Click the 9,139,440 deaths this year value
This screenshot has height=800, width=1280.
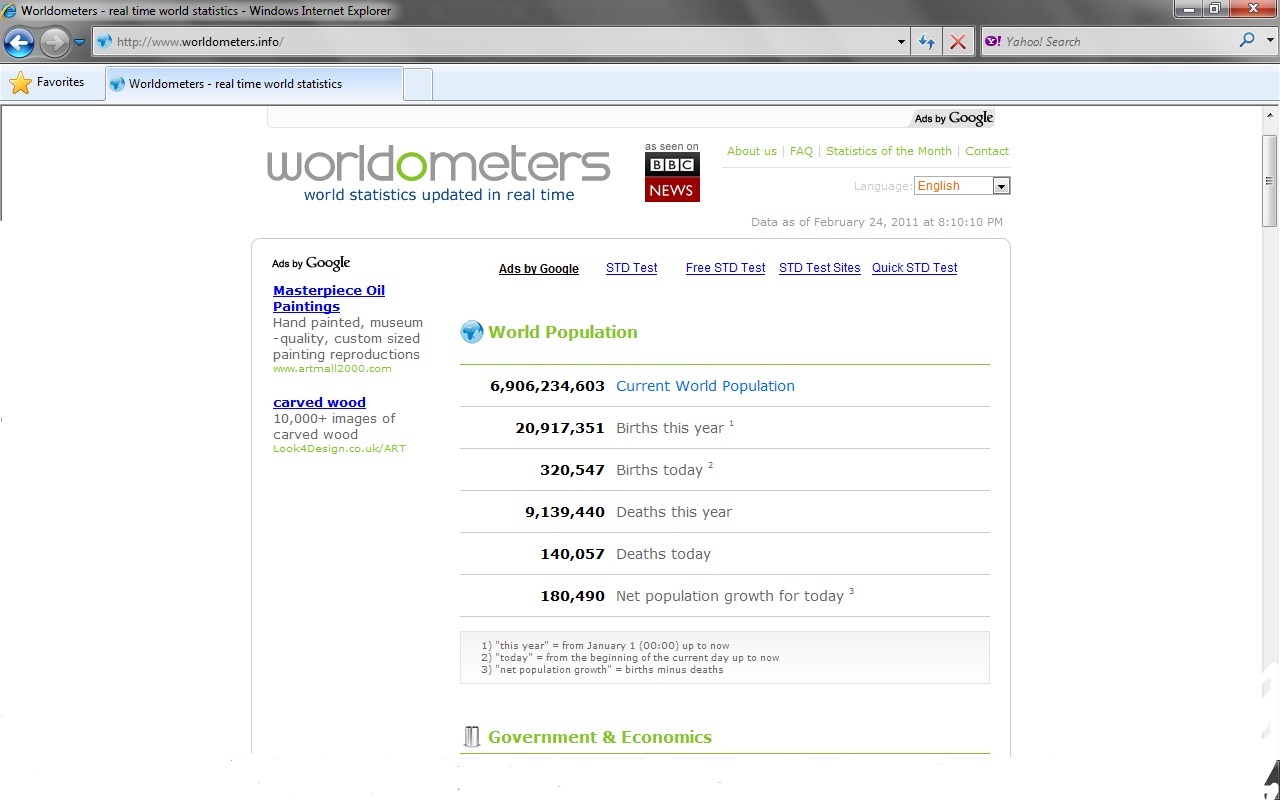point(565,512)
